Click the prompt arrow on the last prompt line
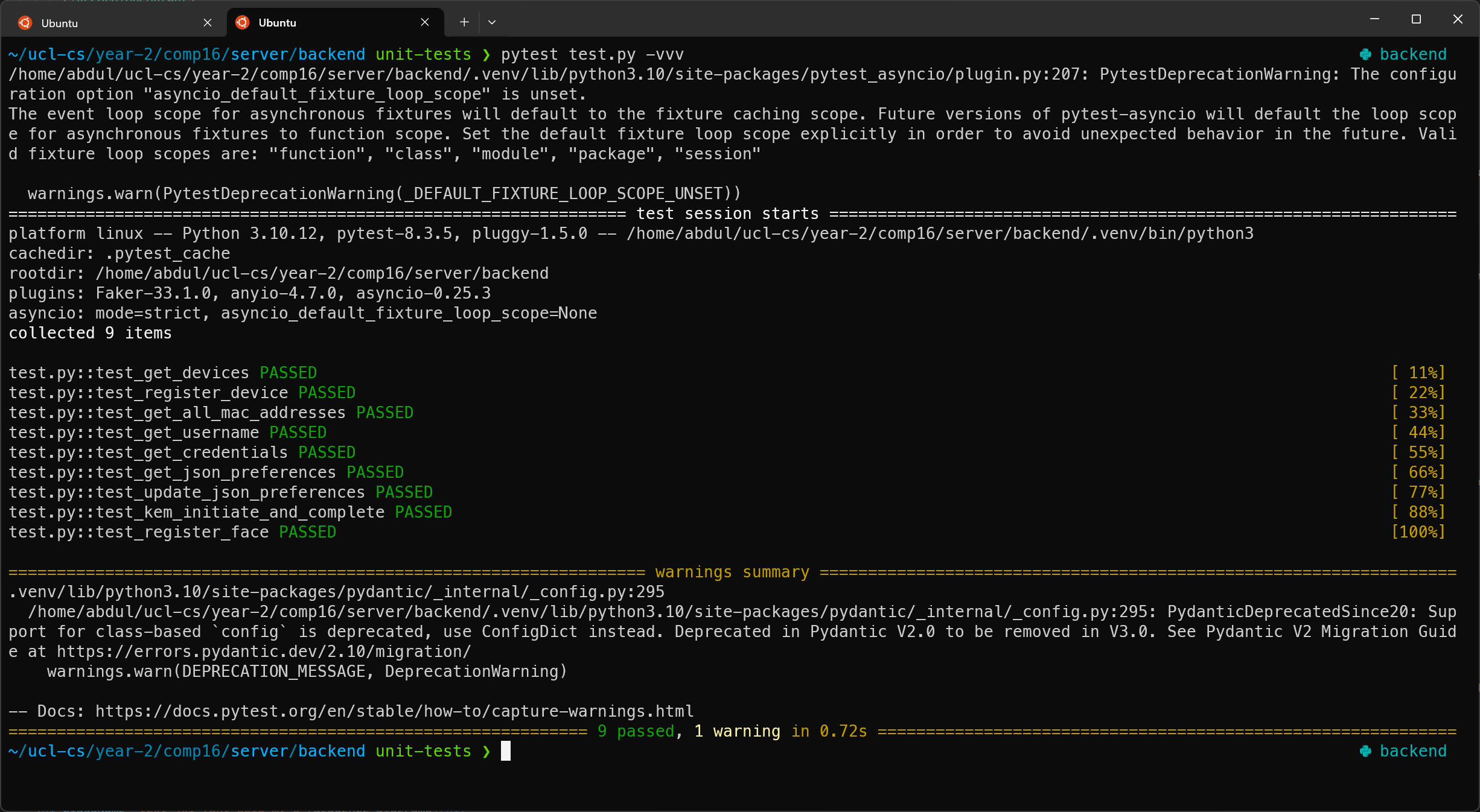Screen dimensions: 1480x812 click(486, 751)
